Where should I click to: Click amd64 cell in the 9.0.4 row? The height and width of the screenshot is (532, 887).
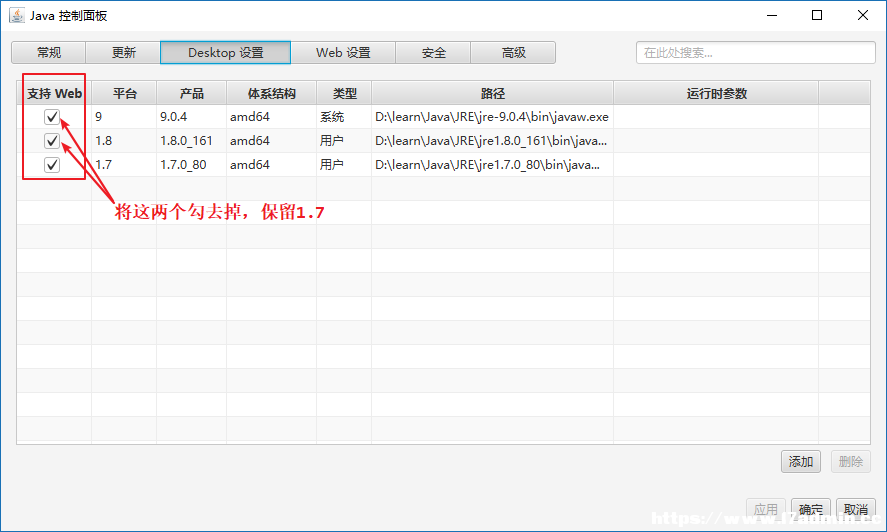(272, 117)
